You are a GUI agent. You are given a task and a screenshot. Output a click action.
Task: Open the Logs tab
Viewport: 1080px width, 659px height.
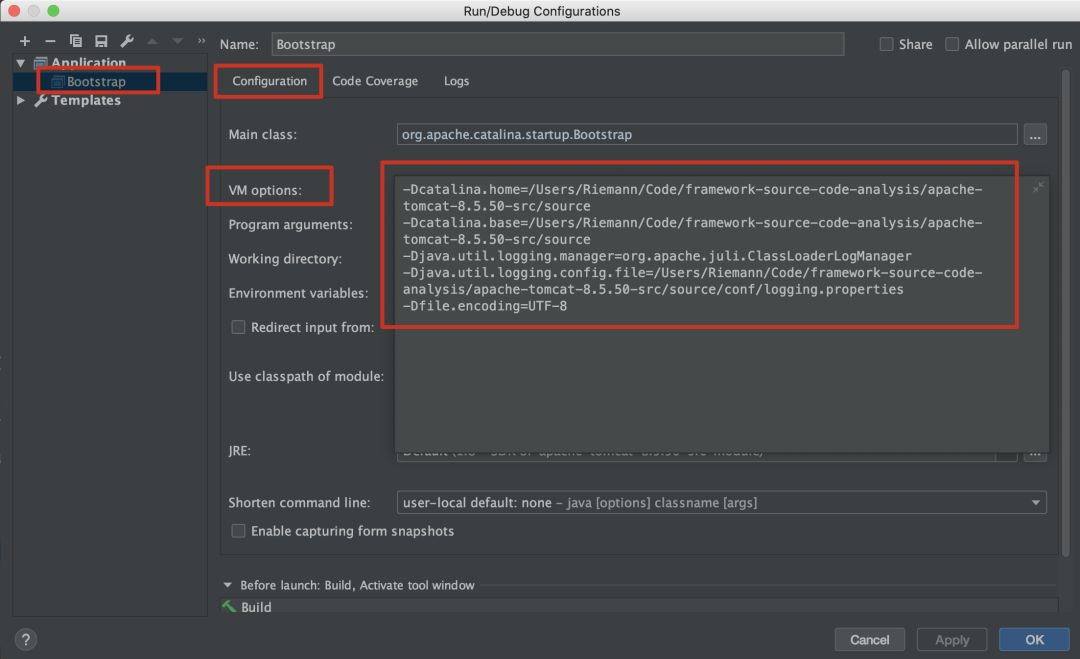456,81
